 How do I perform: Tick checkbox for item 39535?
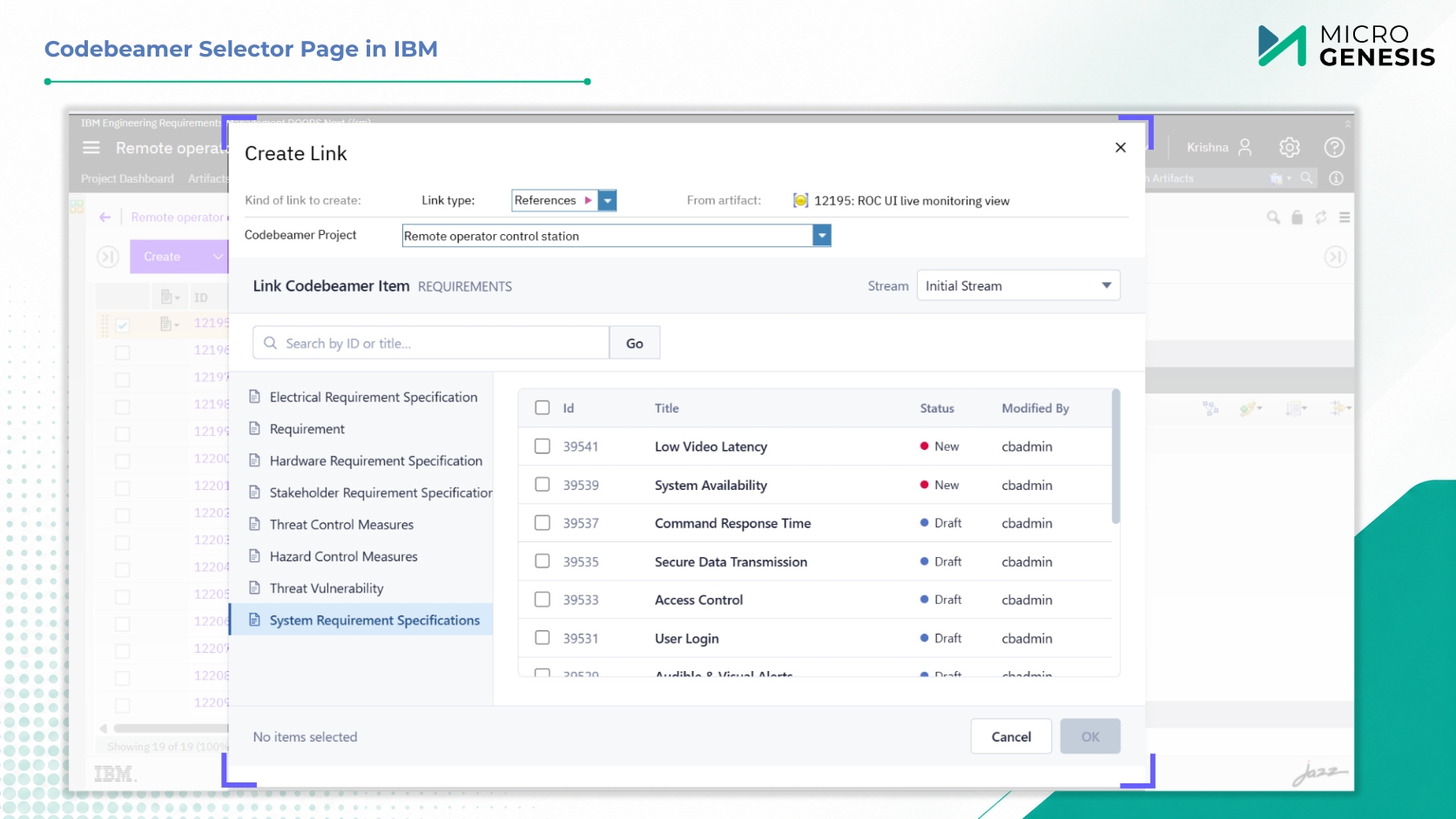point(543,561)
